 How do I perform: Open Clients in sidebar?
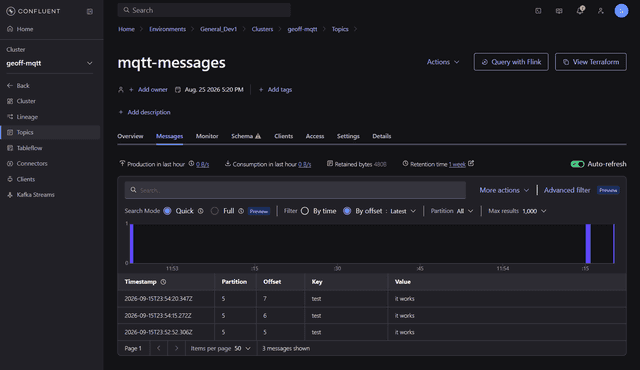coord(21,179)
